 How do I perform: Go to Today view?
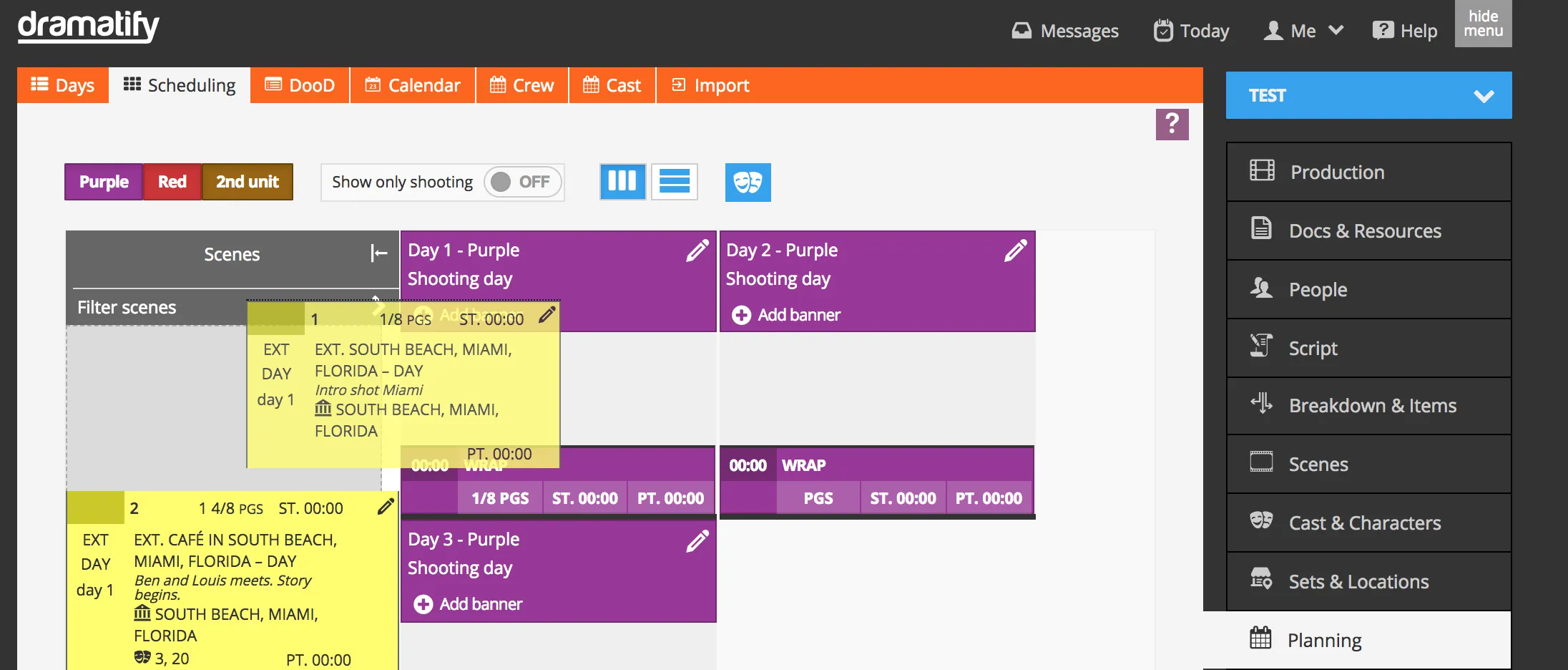click(1192, 31)
